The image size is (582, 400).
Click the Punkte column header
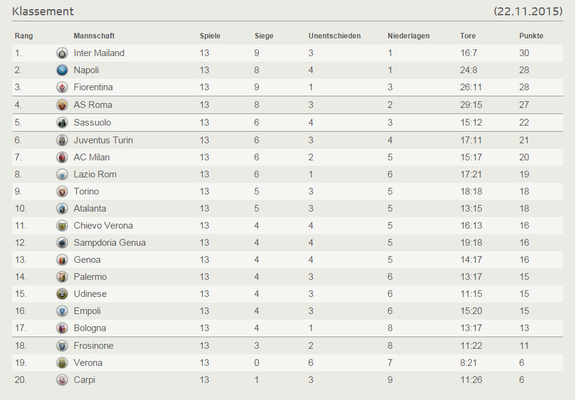pos(531,36)
